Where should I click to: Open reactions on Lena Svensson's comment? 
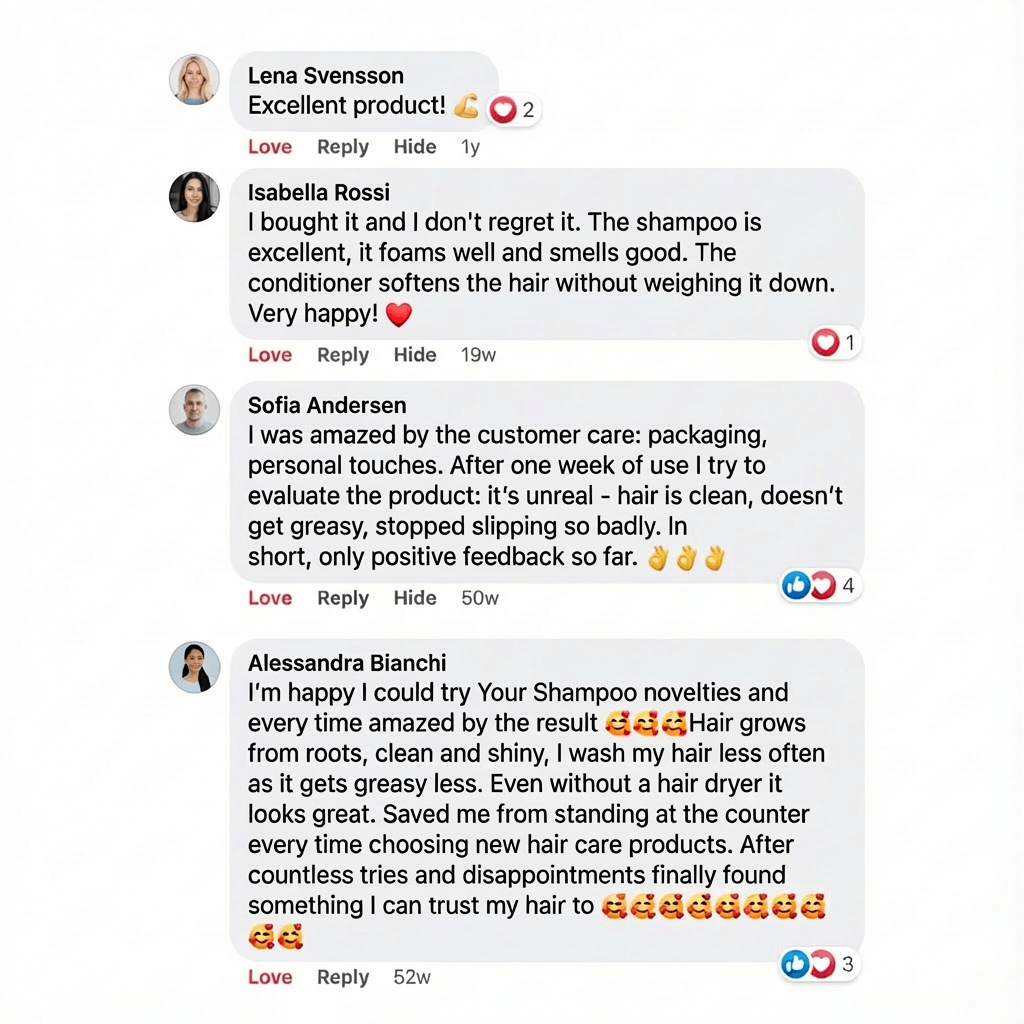(x=514, y=110)
